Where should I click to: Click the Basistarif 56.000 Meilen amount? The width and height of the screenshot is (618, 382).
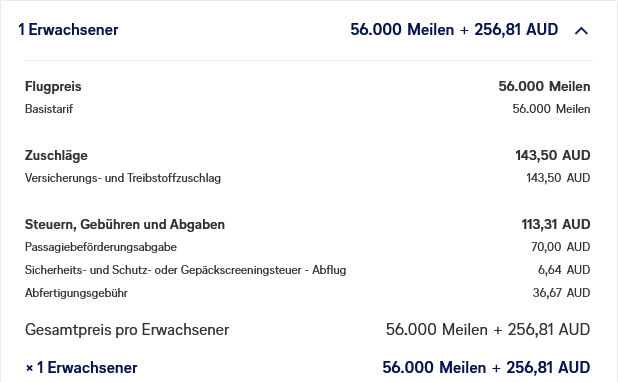(551, 109)
